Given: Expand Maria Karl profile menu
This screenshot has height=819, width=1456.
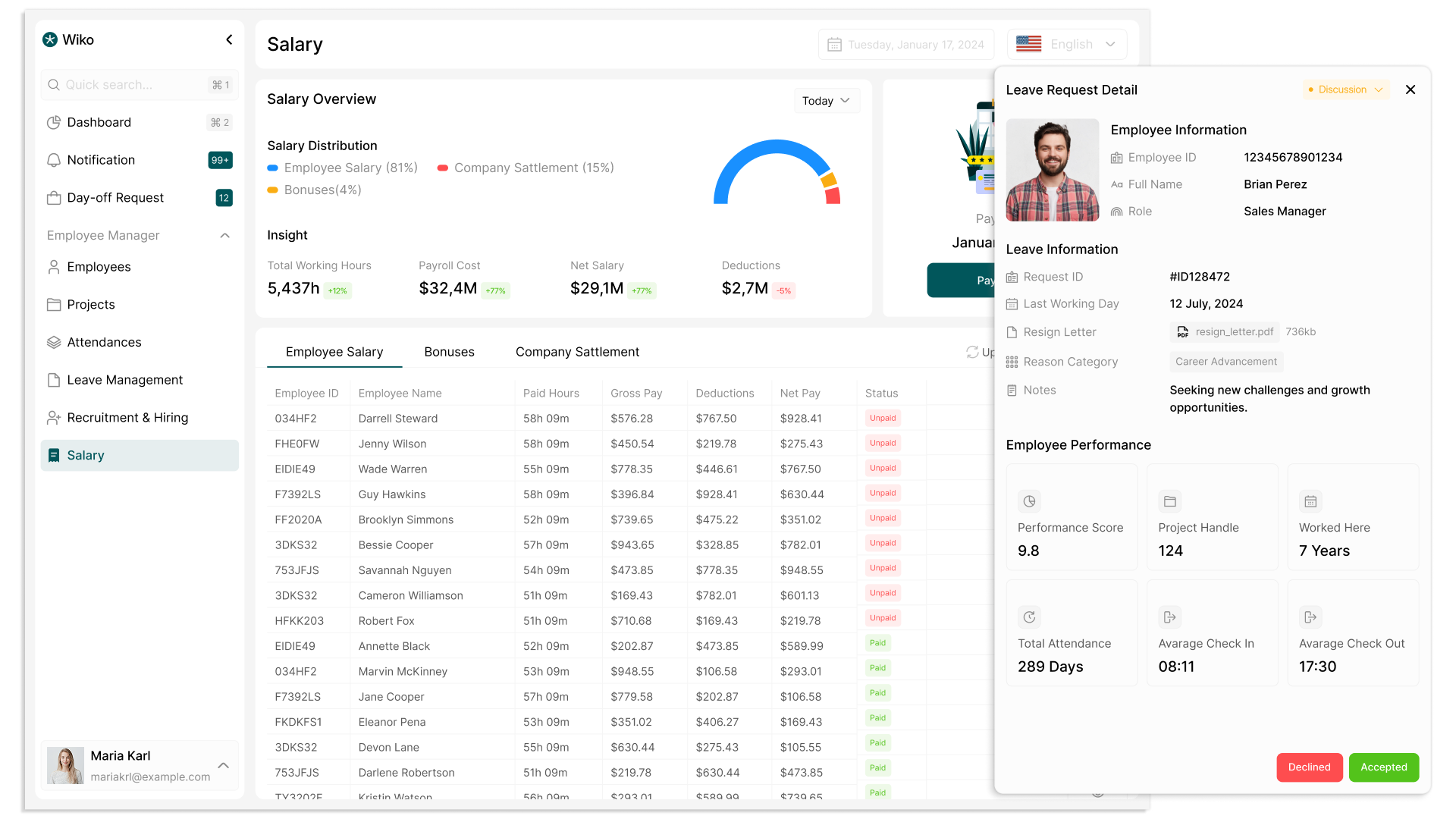Looking at the screenshot, I should point(223,766).
